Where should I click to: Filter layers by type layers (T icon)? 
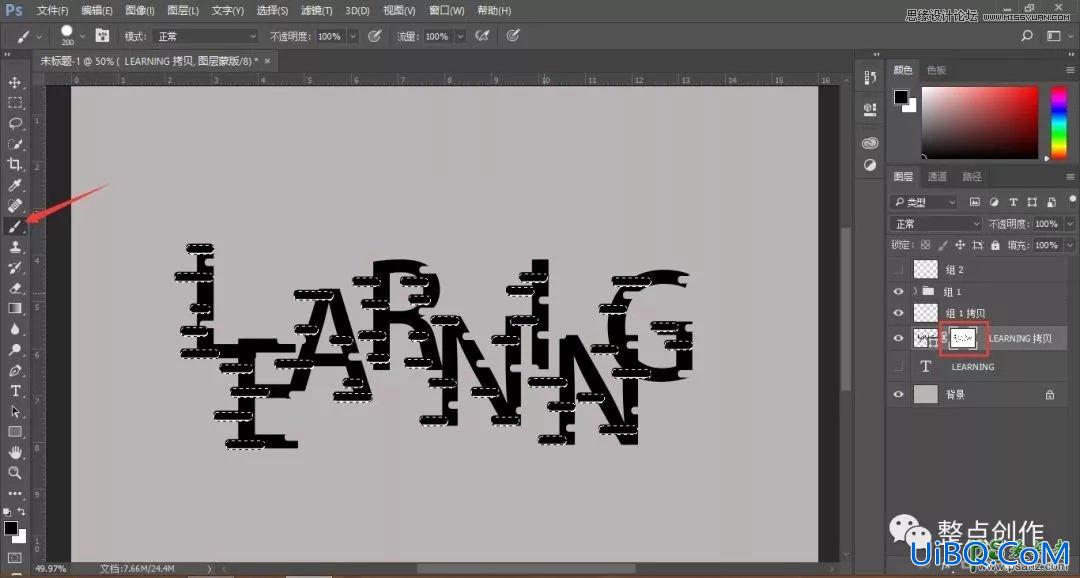(x=1012, y=203)
